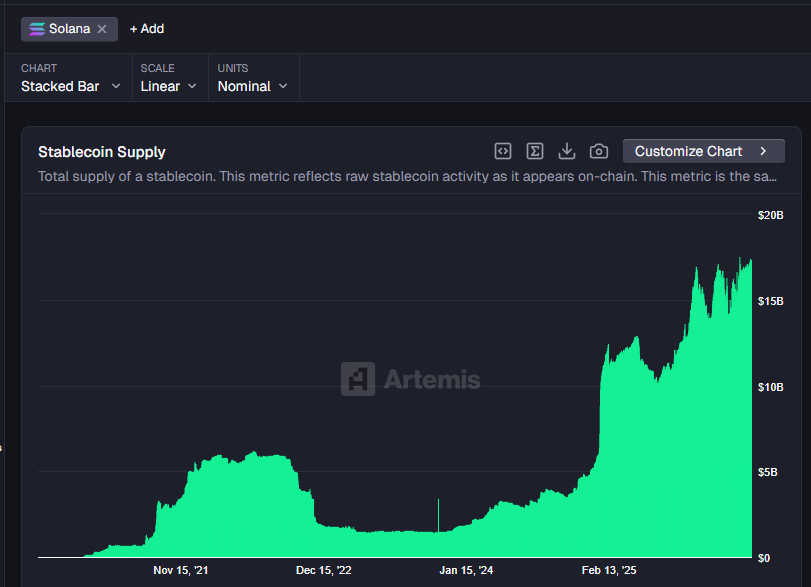811x587 pixels.
Task: Click the Dec 15, '22 x-axis date
Action: 323,570
